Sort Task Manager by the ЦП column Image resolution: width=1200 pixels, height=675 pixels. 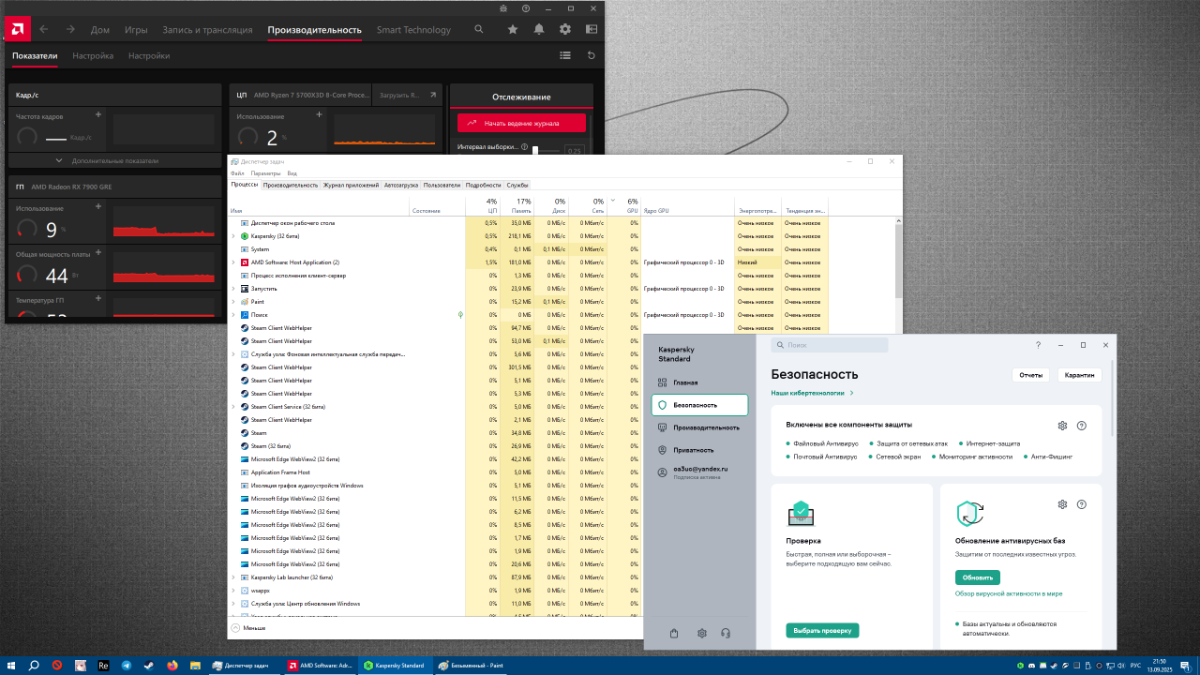click(482, 205)
